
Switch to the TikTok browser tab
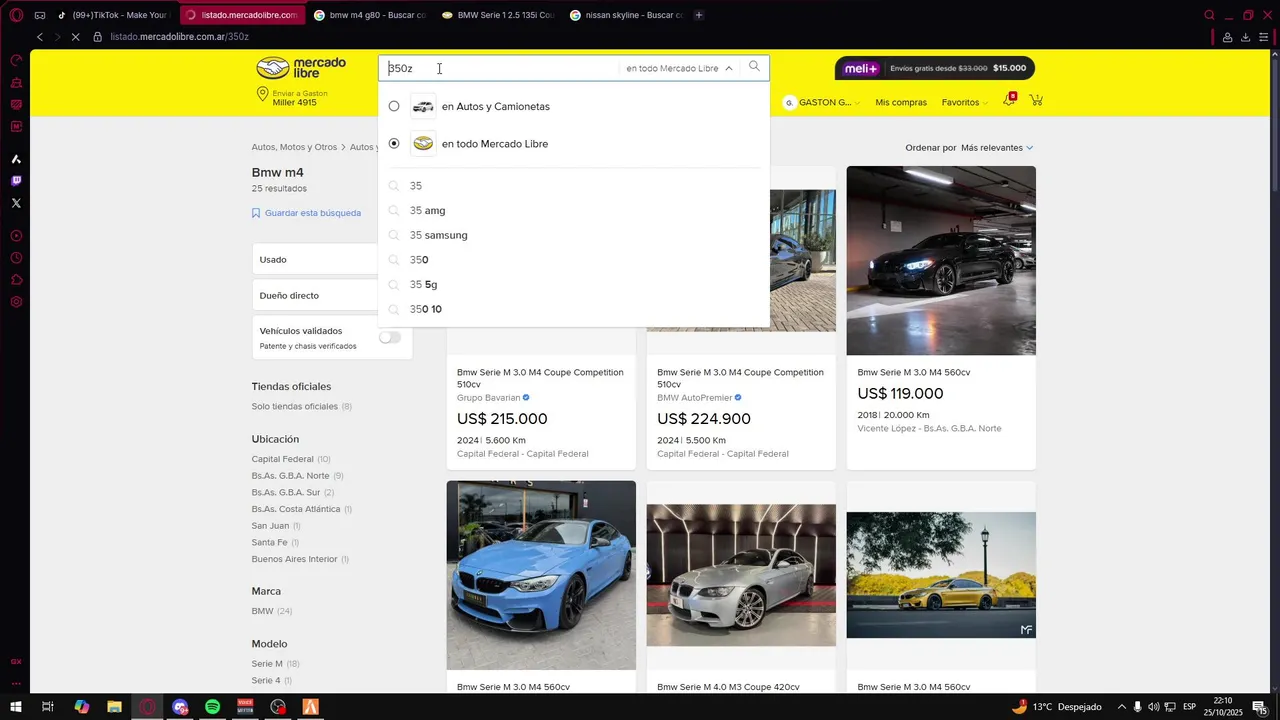click(114, 15)
